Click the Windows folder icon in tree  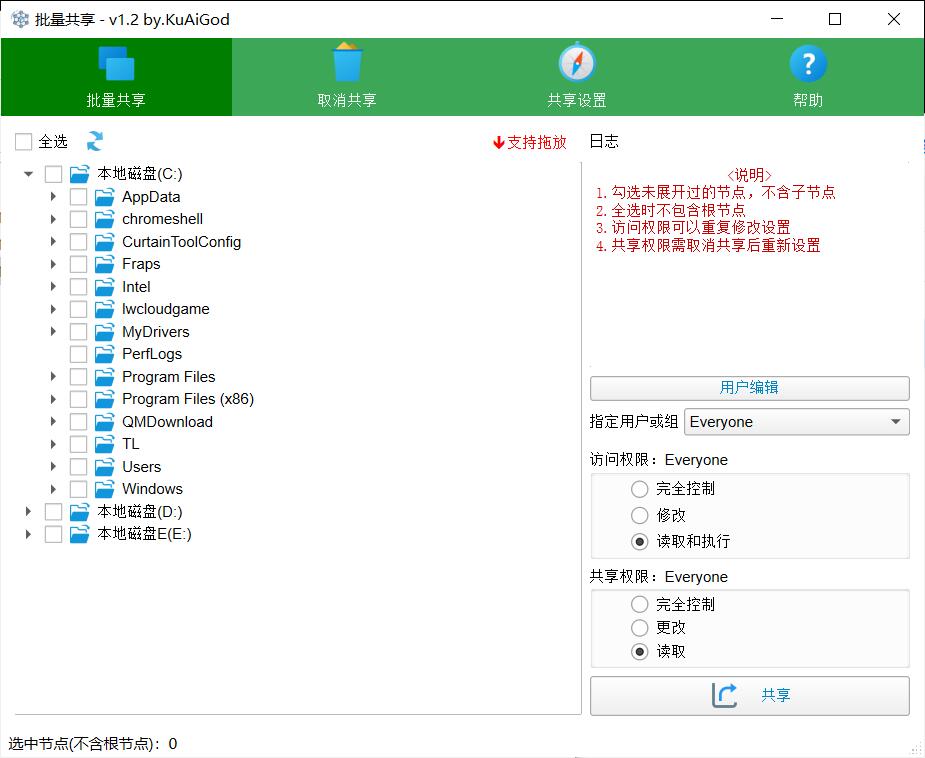[105, 489]
